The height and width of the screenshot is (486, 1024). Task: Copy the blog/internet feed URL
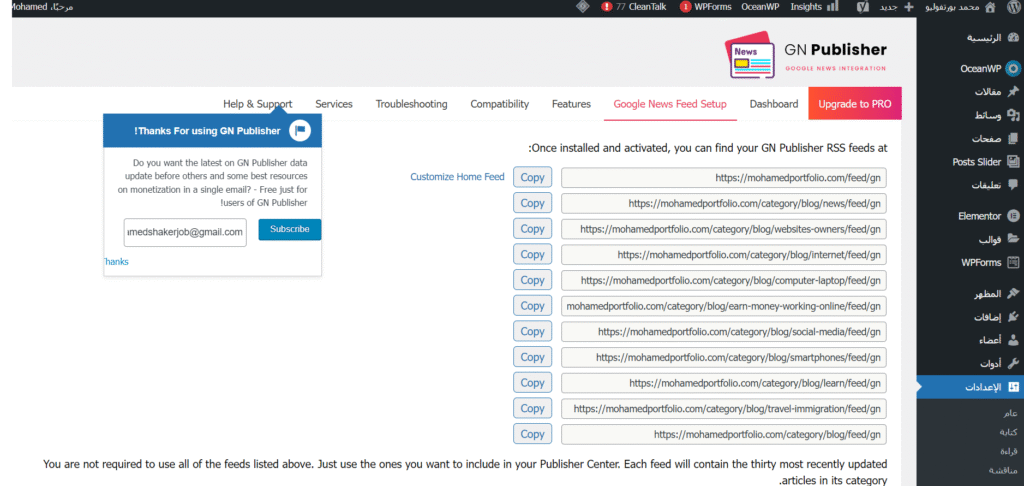click(532, 254)
